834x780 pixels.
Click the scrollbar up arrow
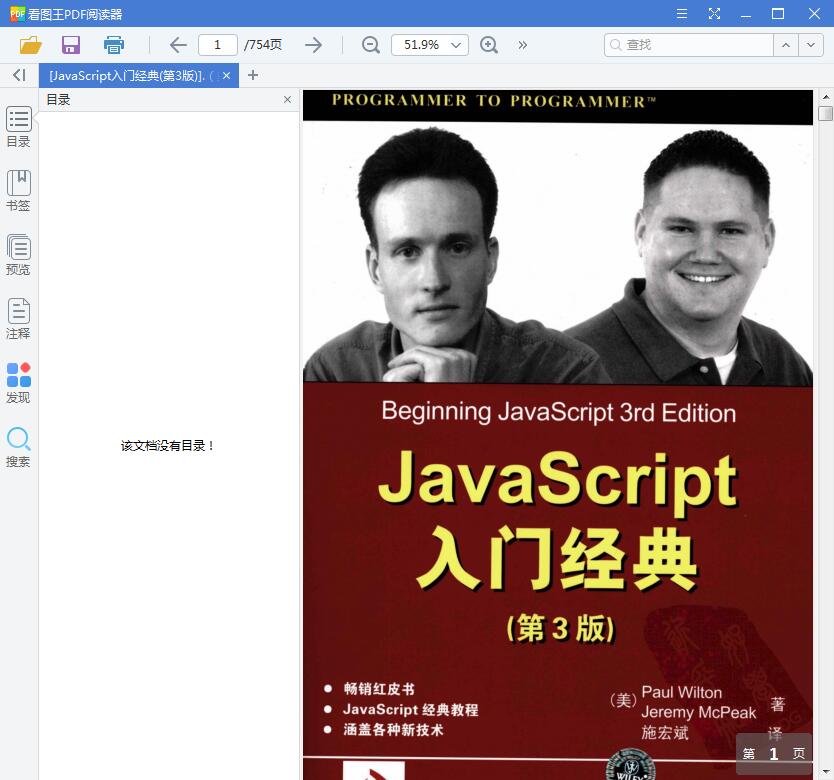tap(825, 97)
